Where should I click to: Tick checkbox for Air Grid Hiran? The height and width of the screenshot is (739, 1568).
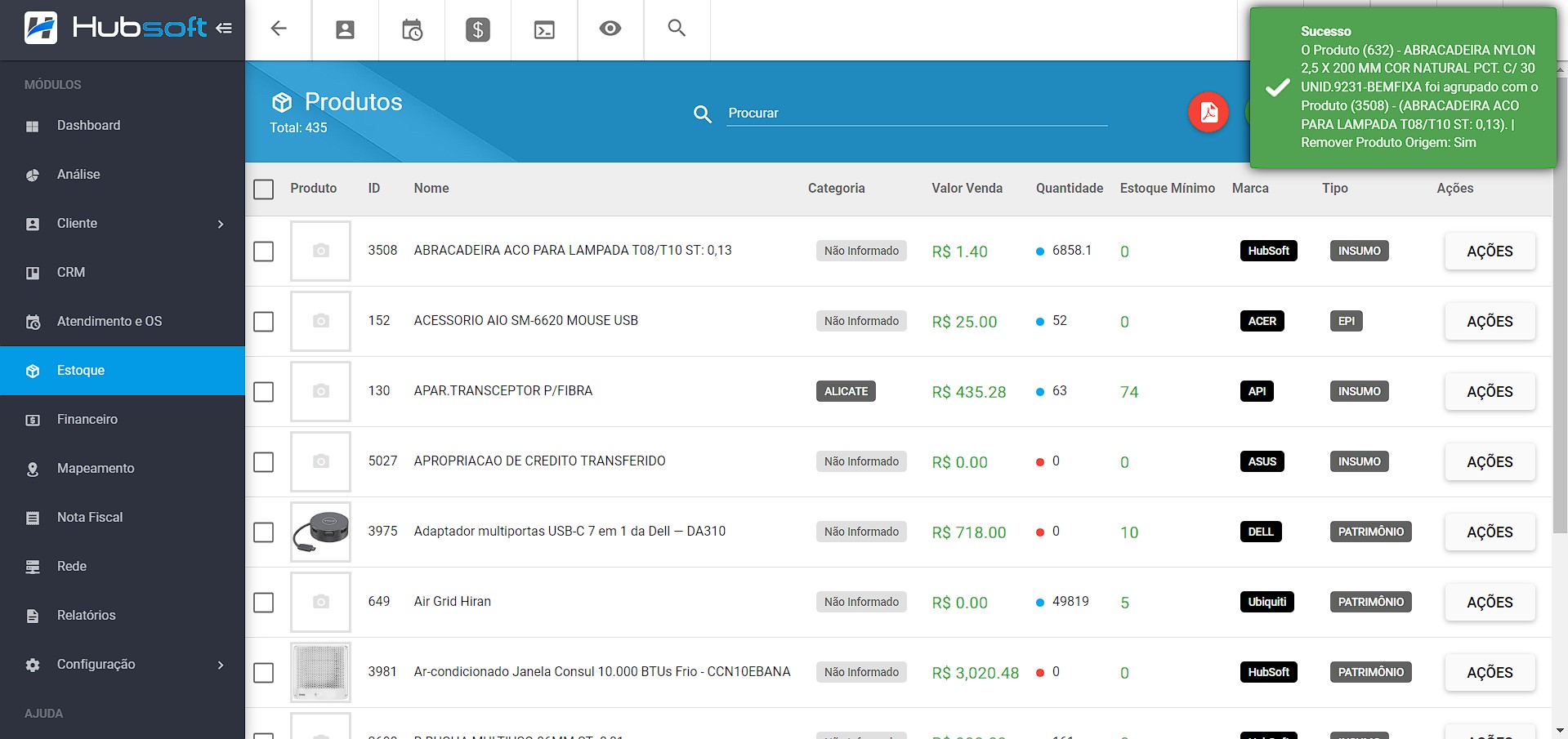click(x=263, y=603)
